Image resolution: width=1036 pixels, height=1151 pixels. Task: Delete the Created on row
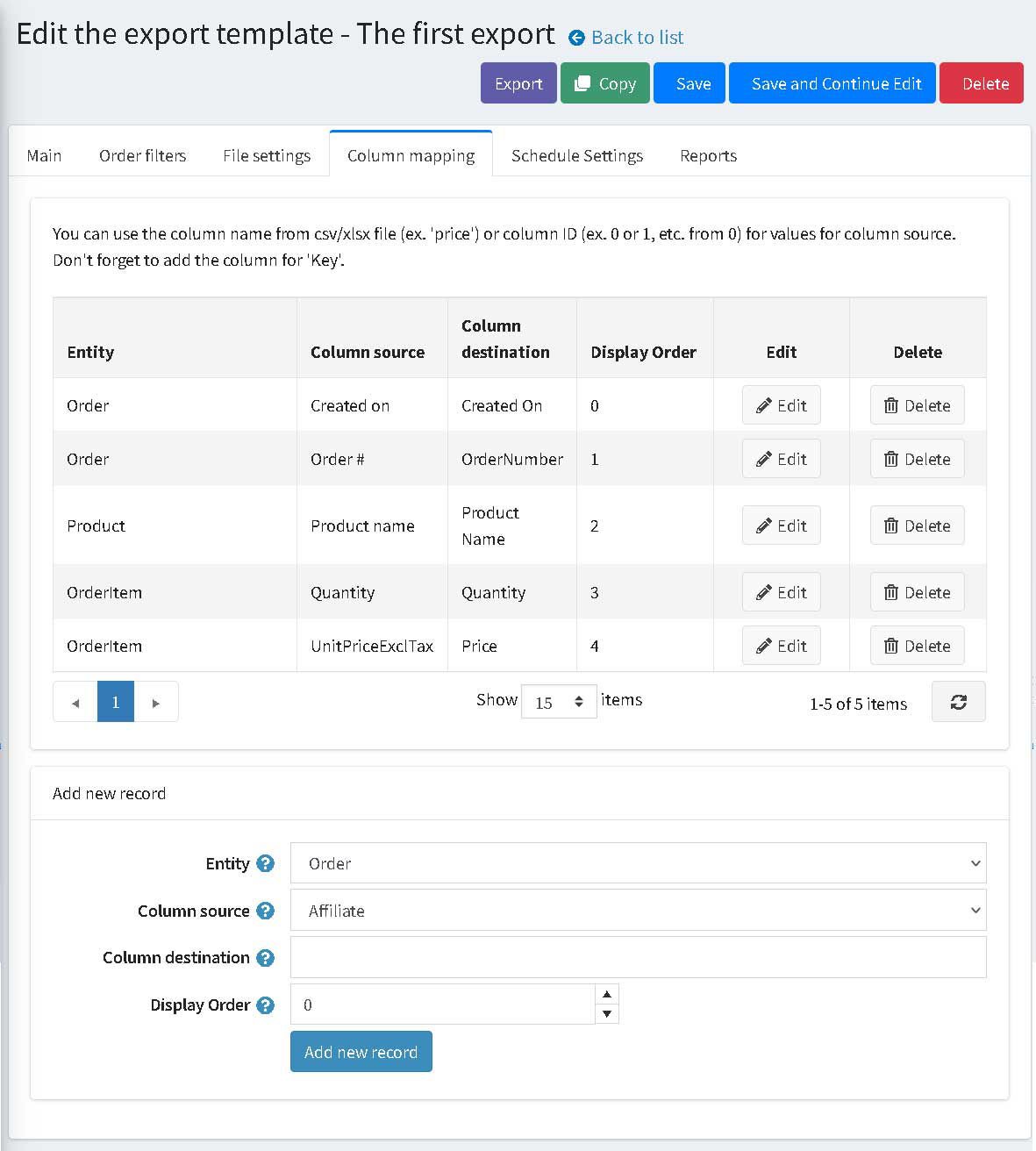click(918, 405)
